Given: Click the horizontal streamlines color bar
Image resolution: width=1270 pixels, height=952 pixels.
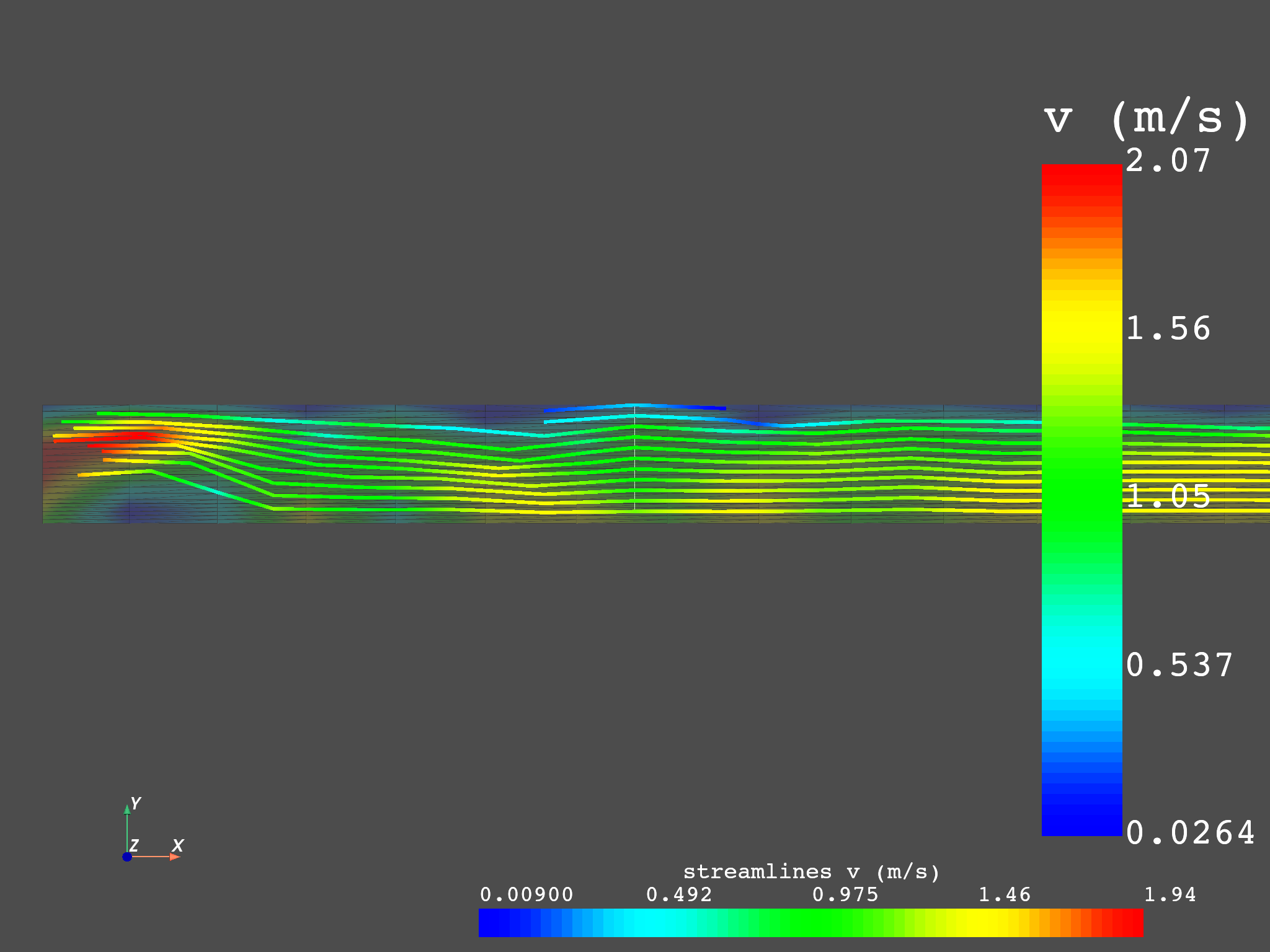Looking at the screenshot, I should pyautogui.click(x=810, y=922).
